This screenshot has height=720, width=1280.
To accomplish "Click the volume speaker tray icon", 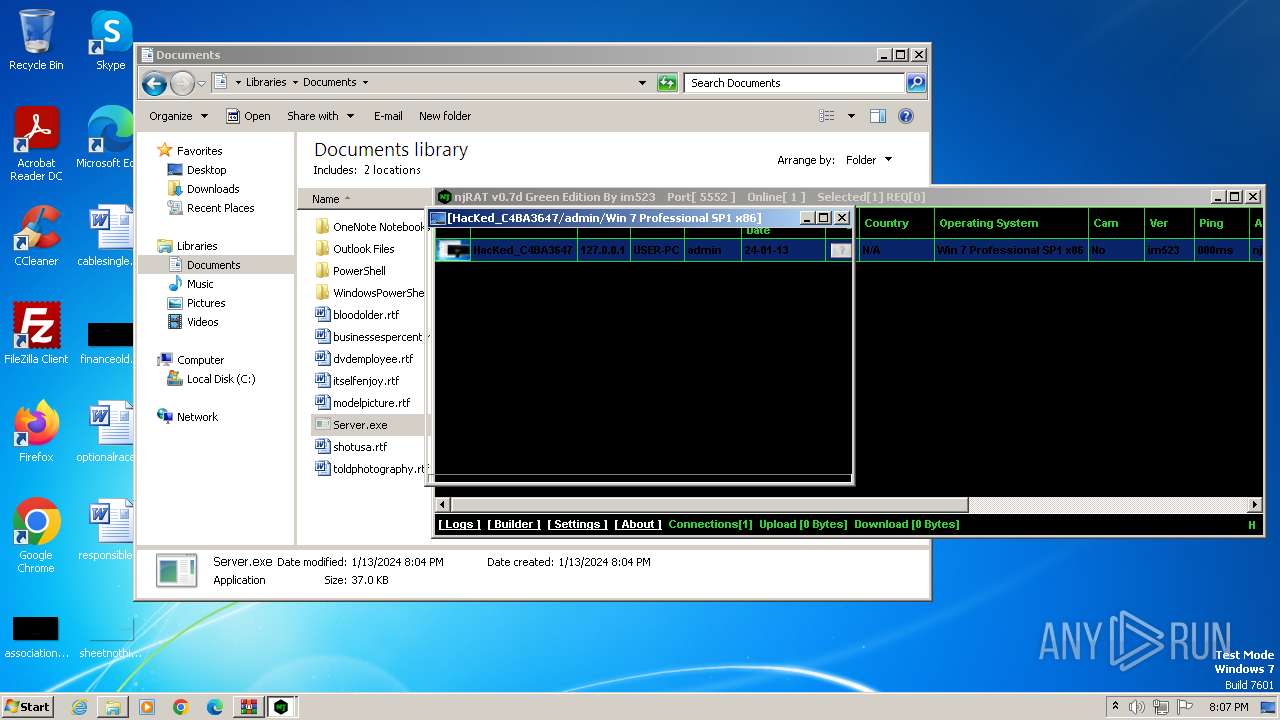I will click(x=1137, y=707).
